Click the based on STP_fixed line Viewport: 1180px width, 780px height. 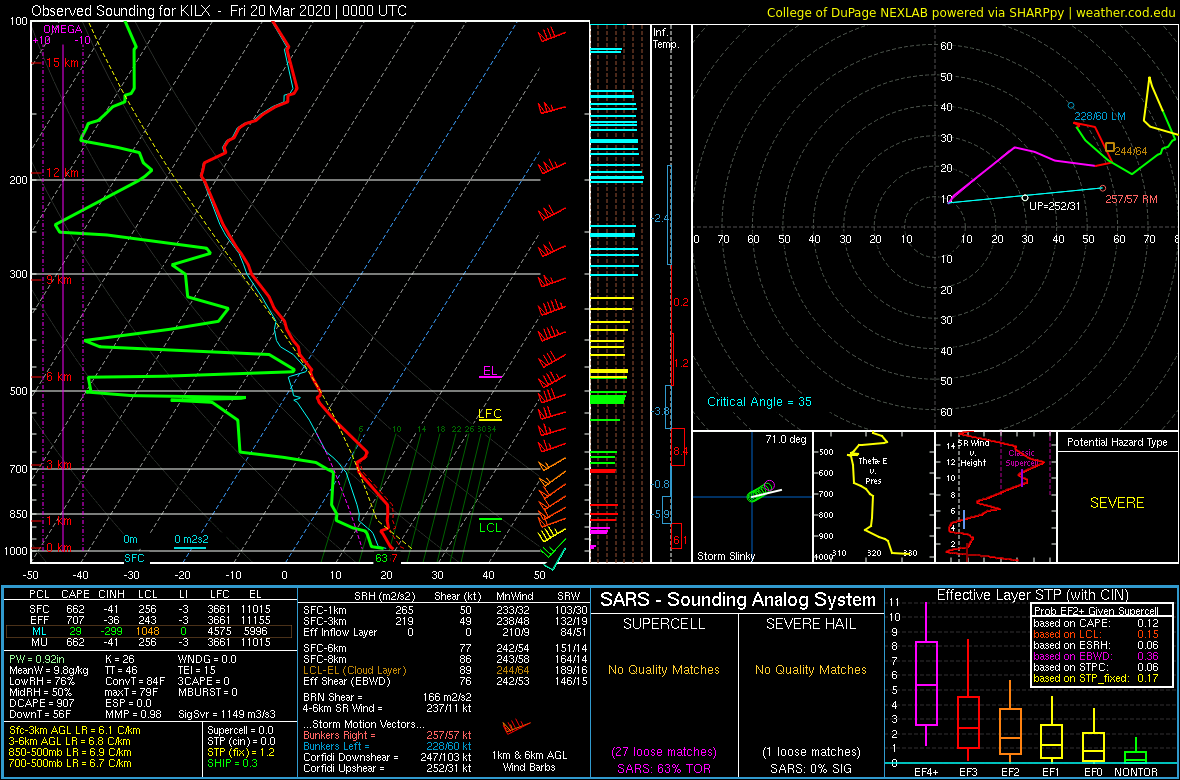point(1096,678)
